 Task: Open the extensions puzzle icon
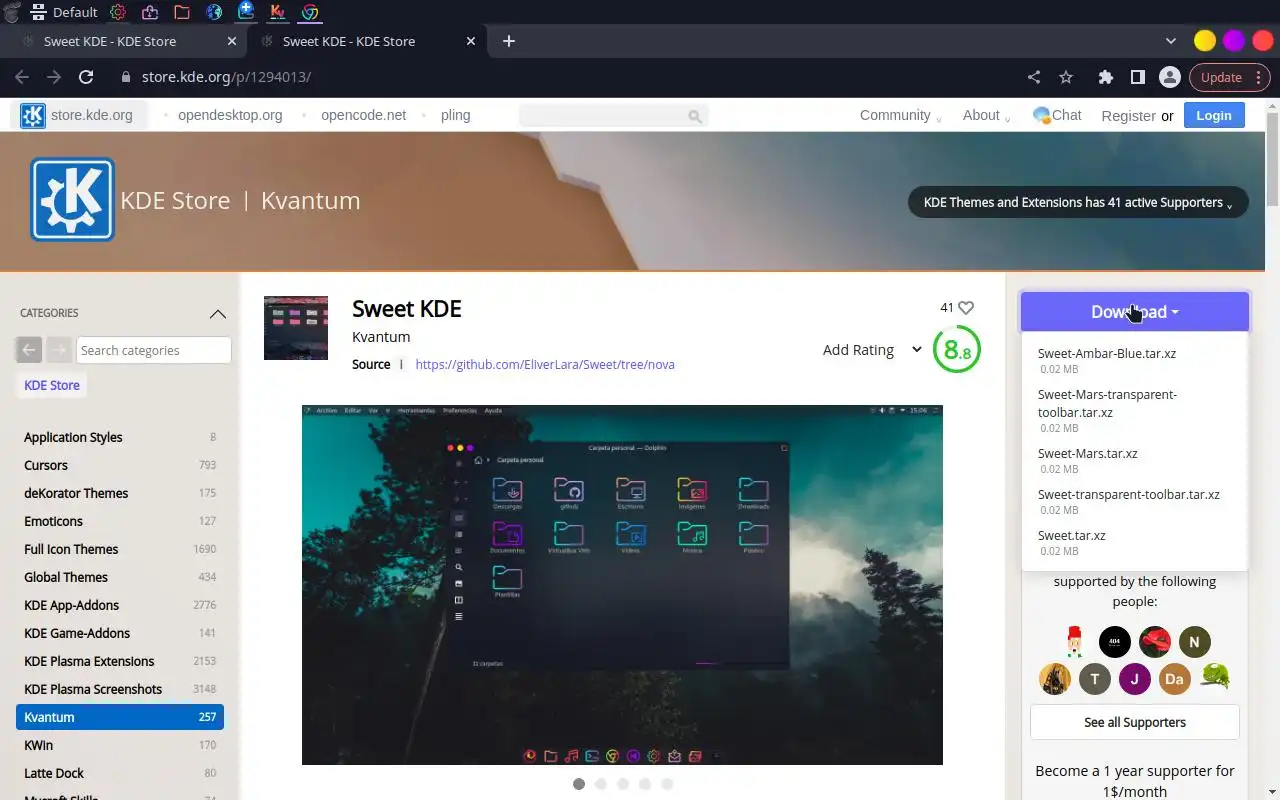[x=1105, y=77]
